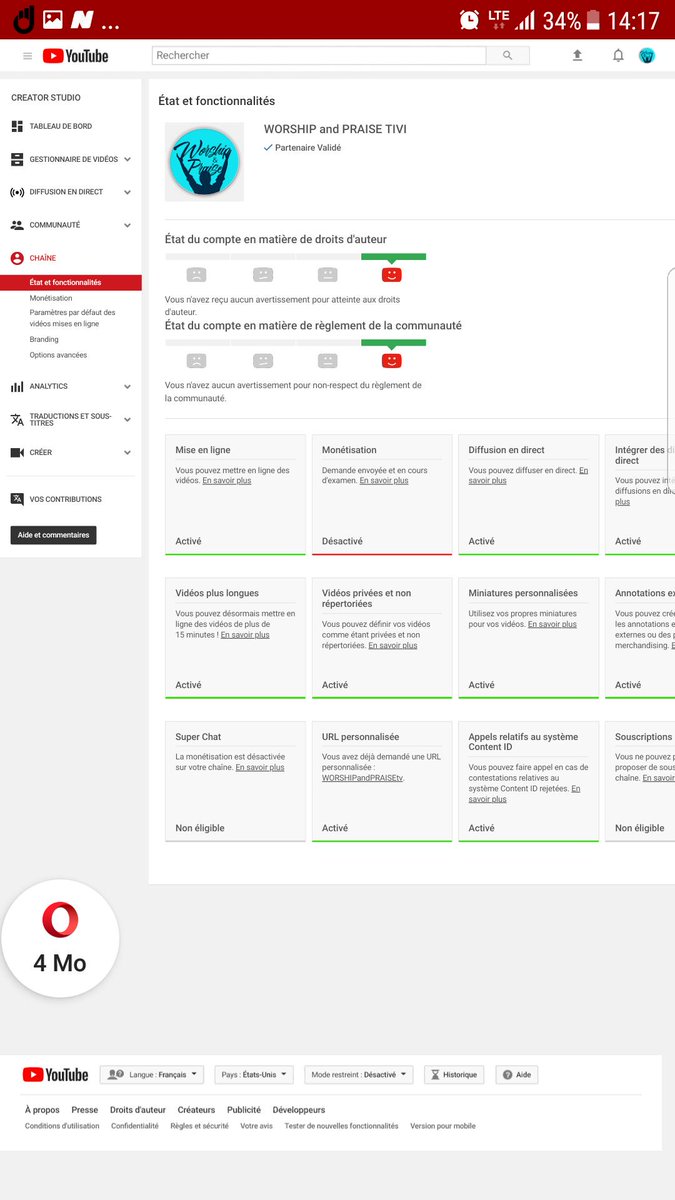Click the Confidentialité footer link
This screenshot has width=675, height=1200.
(x=135, y=1126)
